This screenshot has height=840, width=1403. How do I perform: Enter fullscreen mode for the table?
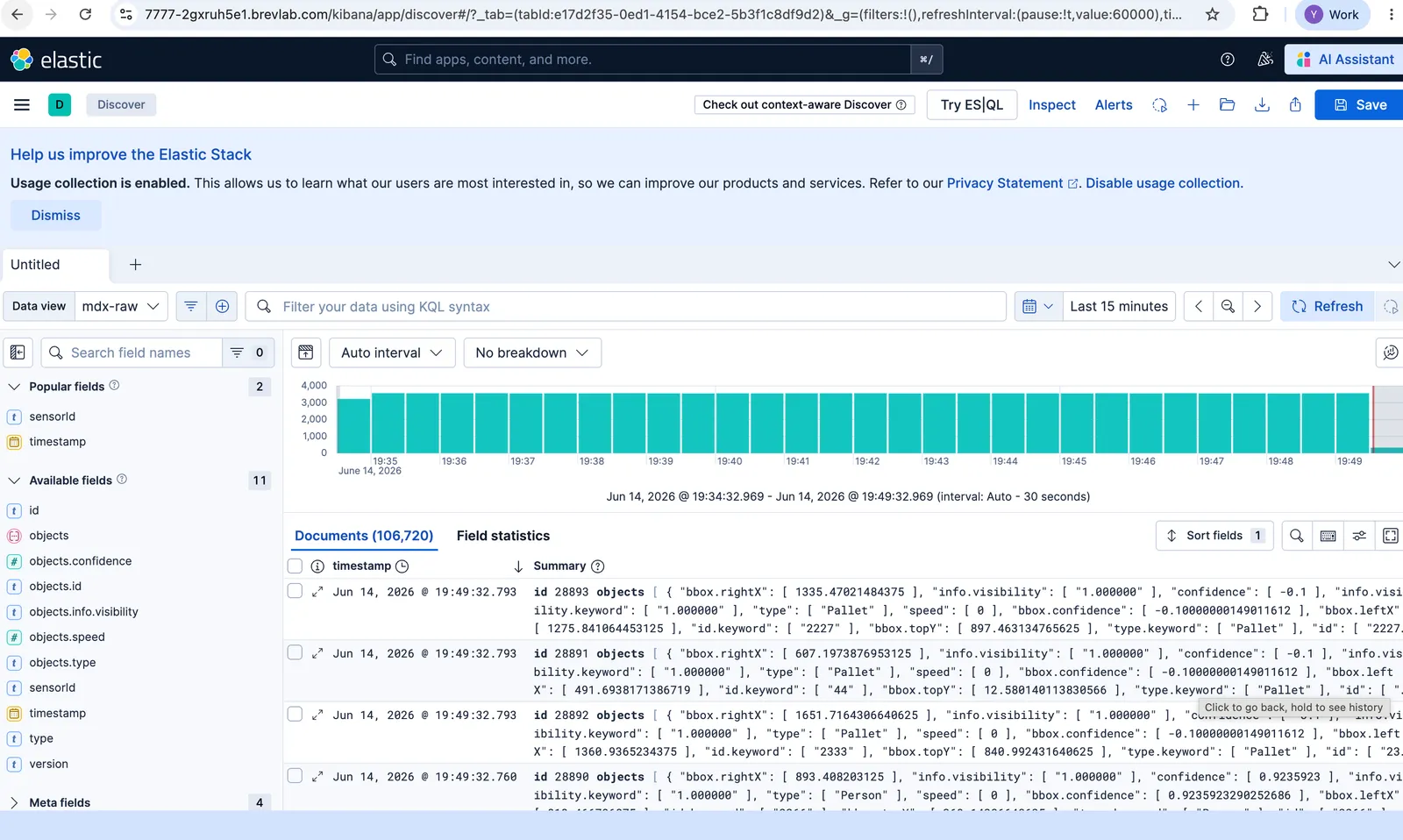1391,536
